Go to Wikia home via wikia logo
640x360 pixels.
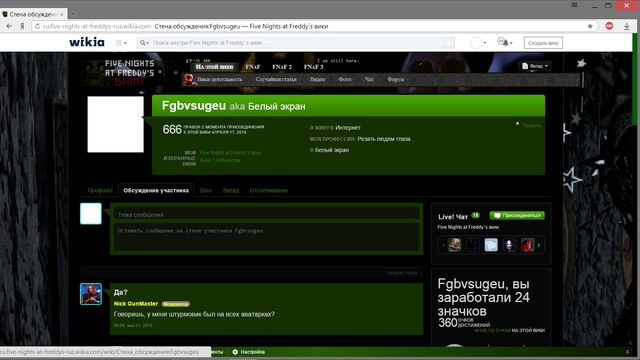coord(87,42)
